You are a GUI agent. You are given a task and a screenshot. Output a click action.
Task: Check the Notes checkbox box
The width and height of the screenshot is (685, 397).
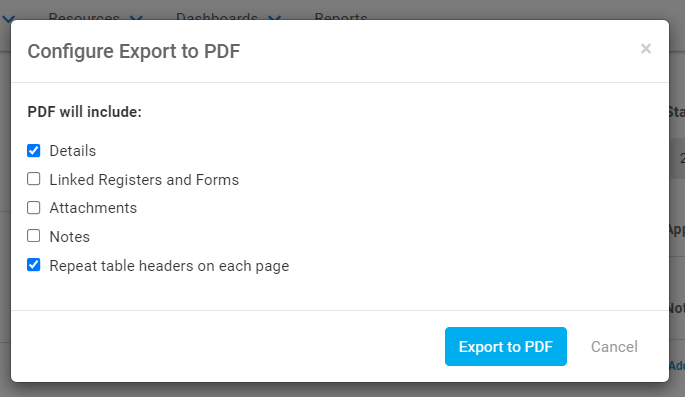pyautogui.click(x=34, y=236)
